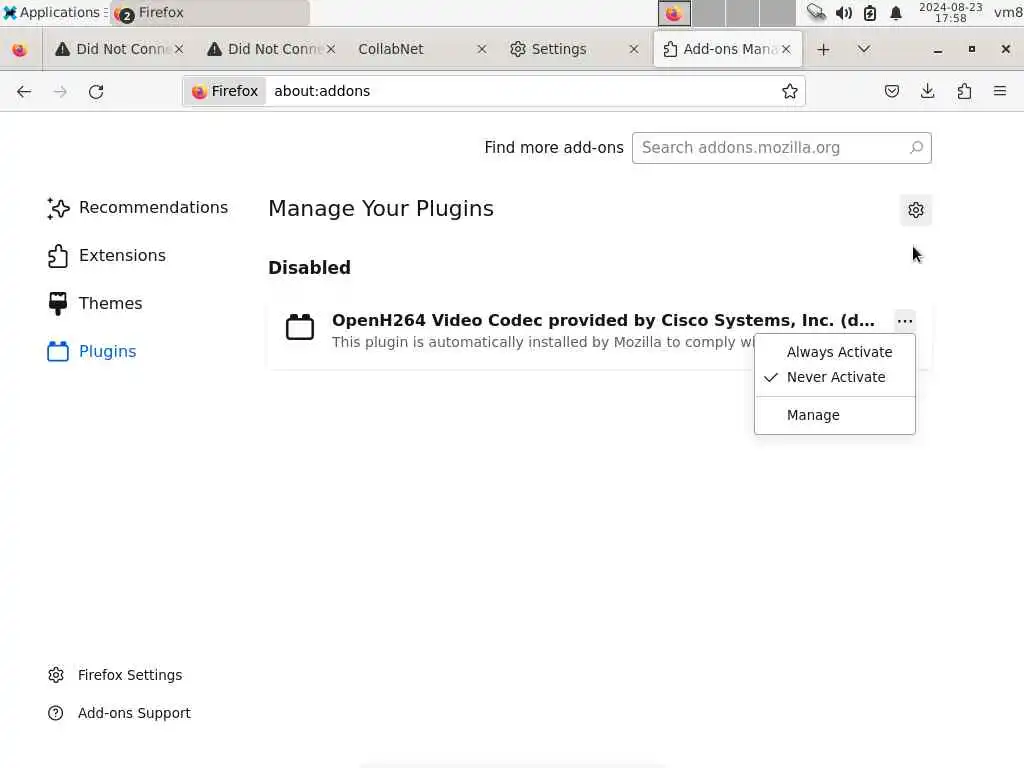The height and width of the screenshot is (768, 1024).
Task: Close the first Did Not Connect tab
Action: coord(179,49)
